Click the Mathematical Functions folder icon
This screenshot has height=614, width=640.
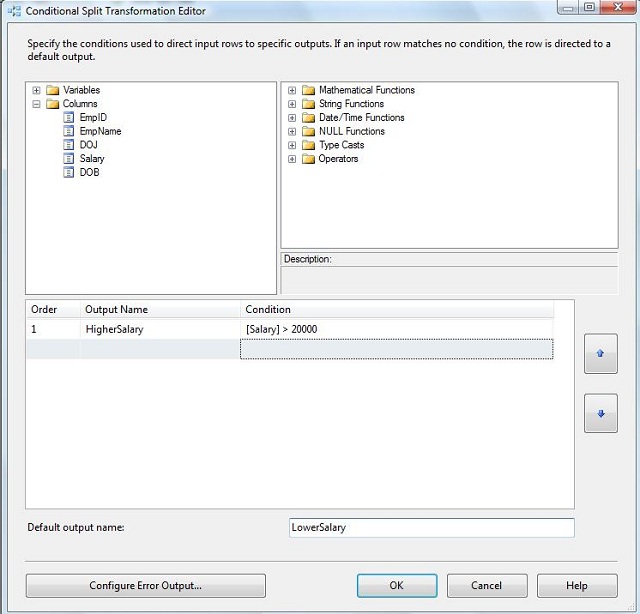point(308,90)
